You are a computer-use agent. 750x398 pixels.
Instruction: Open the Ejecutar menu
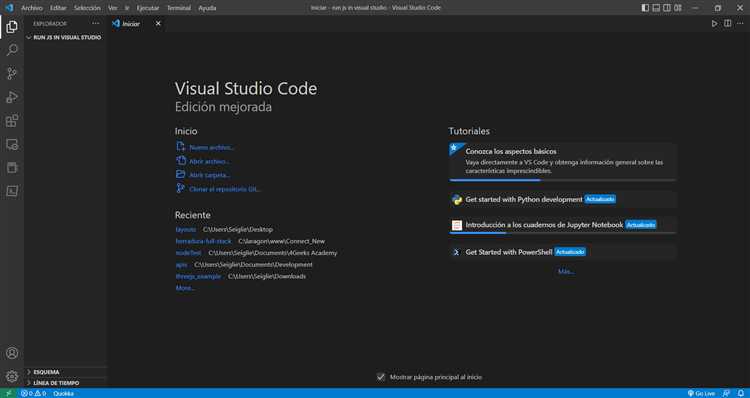(148, 8)
